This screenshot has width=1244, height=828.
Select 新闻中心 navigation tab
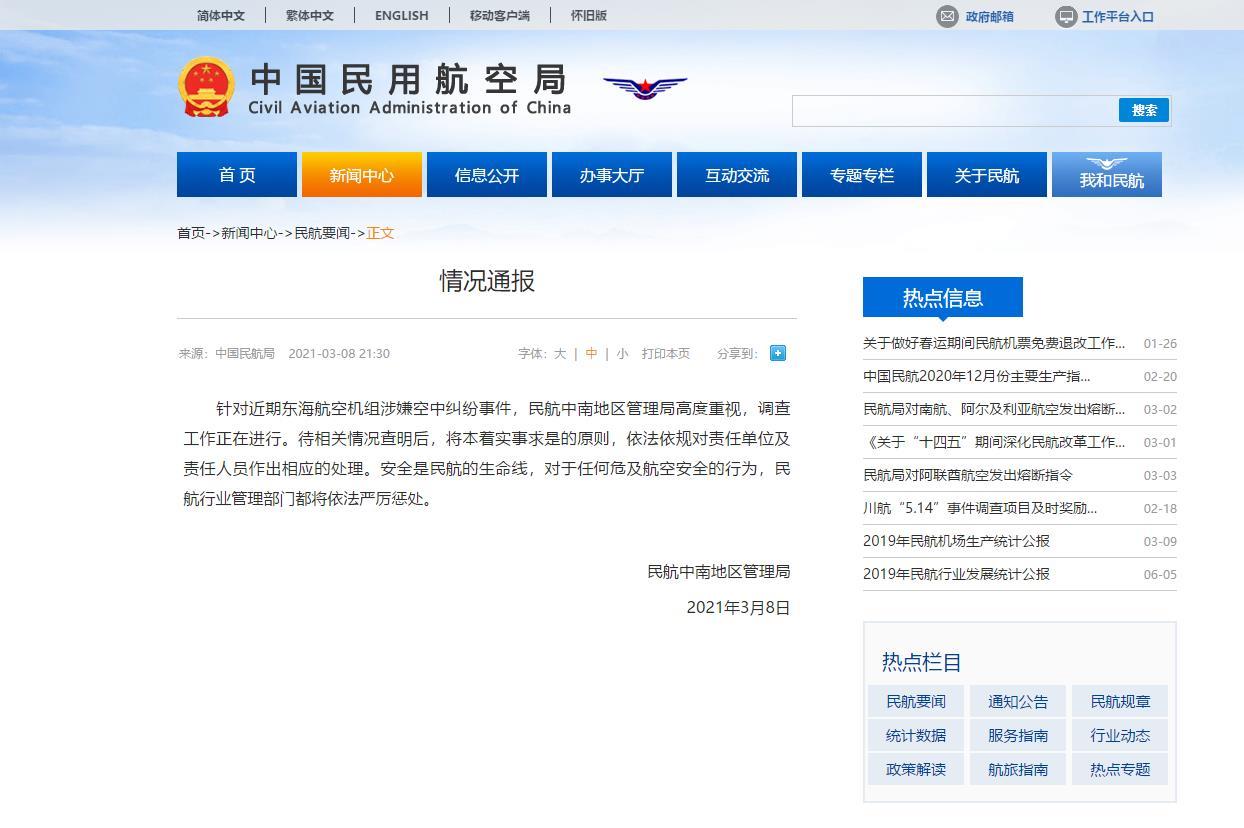(362, 175)
